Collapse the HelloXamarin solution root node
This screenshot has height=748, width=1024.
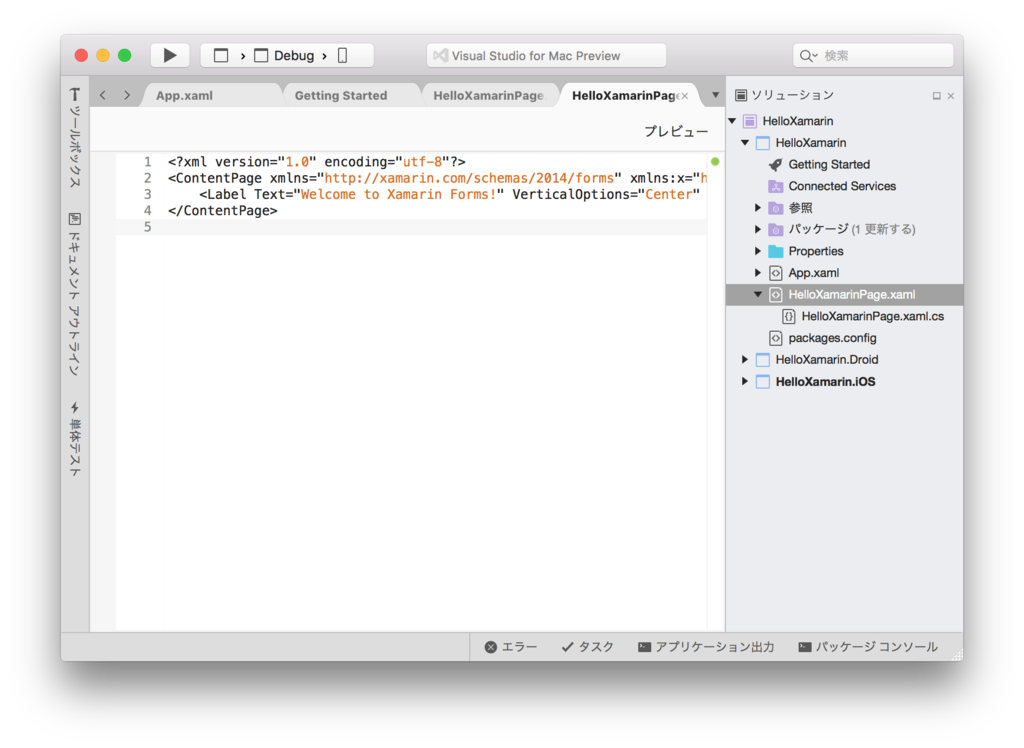733,121
